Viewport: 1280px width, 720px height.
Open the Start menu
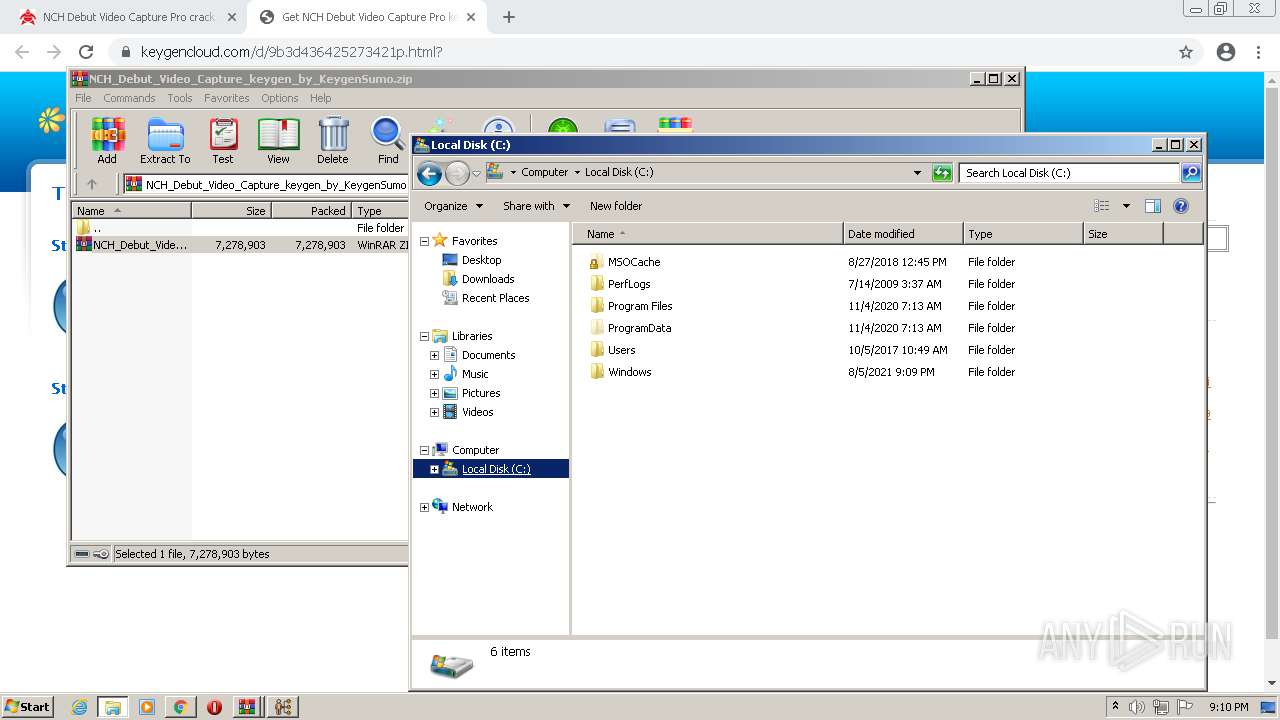[x=27, y=707]
